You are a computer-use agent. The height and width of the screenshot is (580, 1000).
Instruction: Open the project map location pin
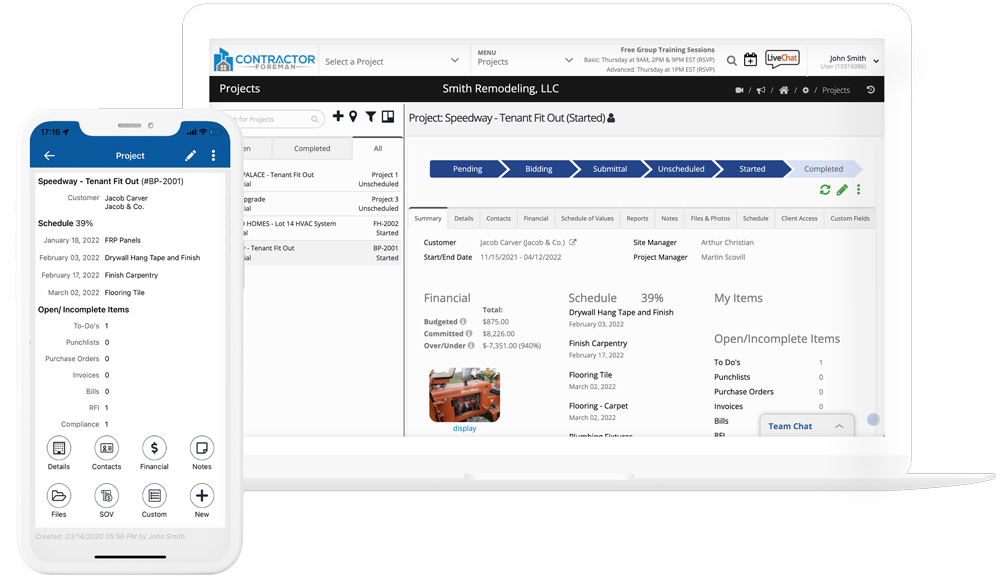pos(353,117)
